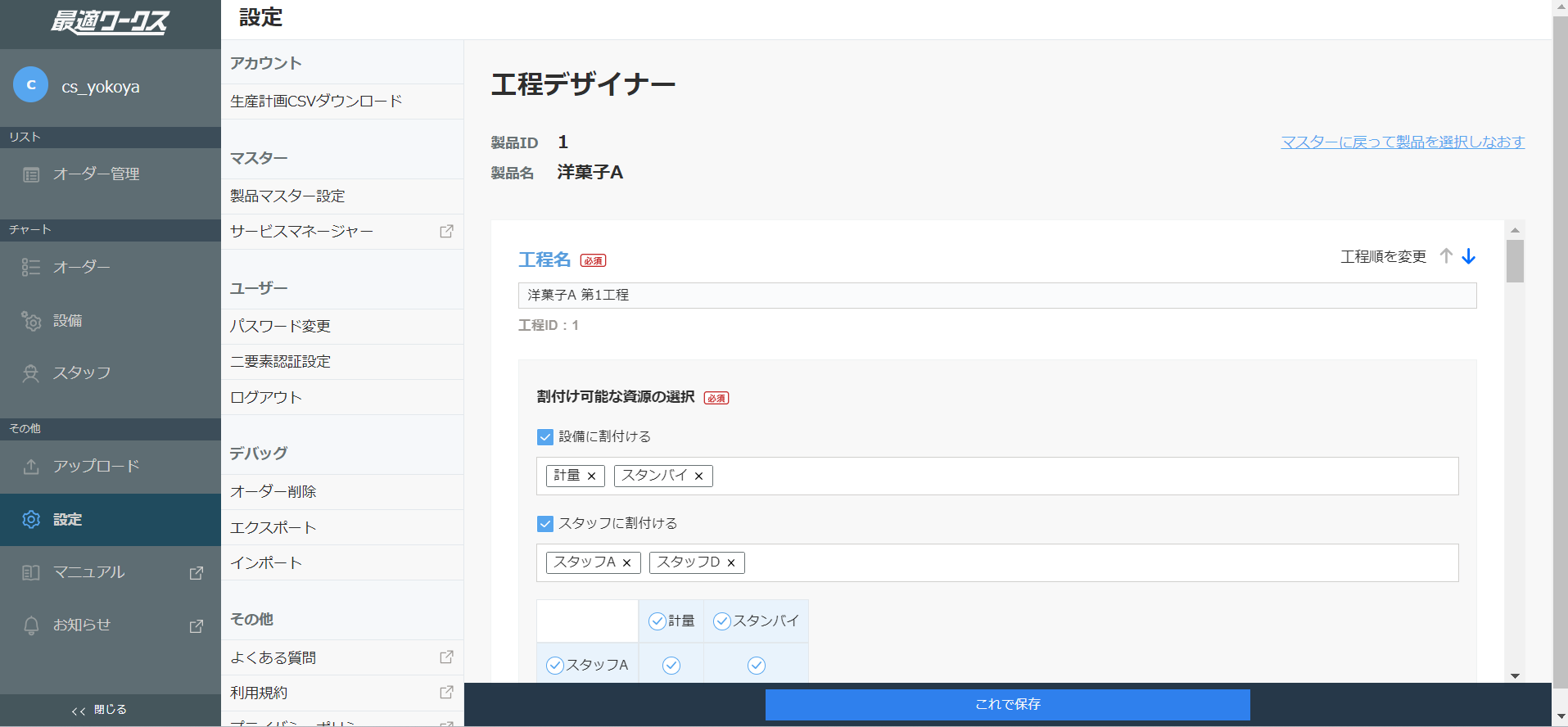Click inner panel scroll down arrow
The image size is (1568, 727).
point(1515,675)
